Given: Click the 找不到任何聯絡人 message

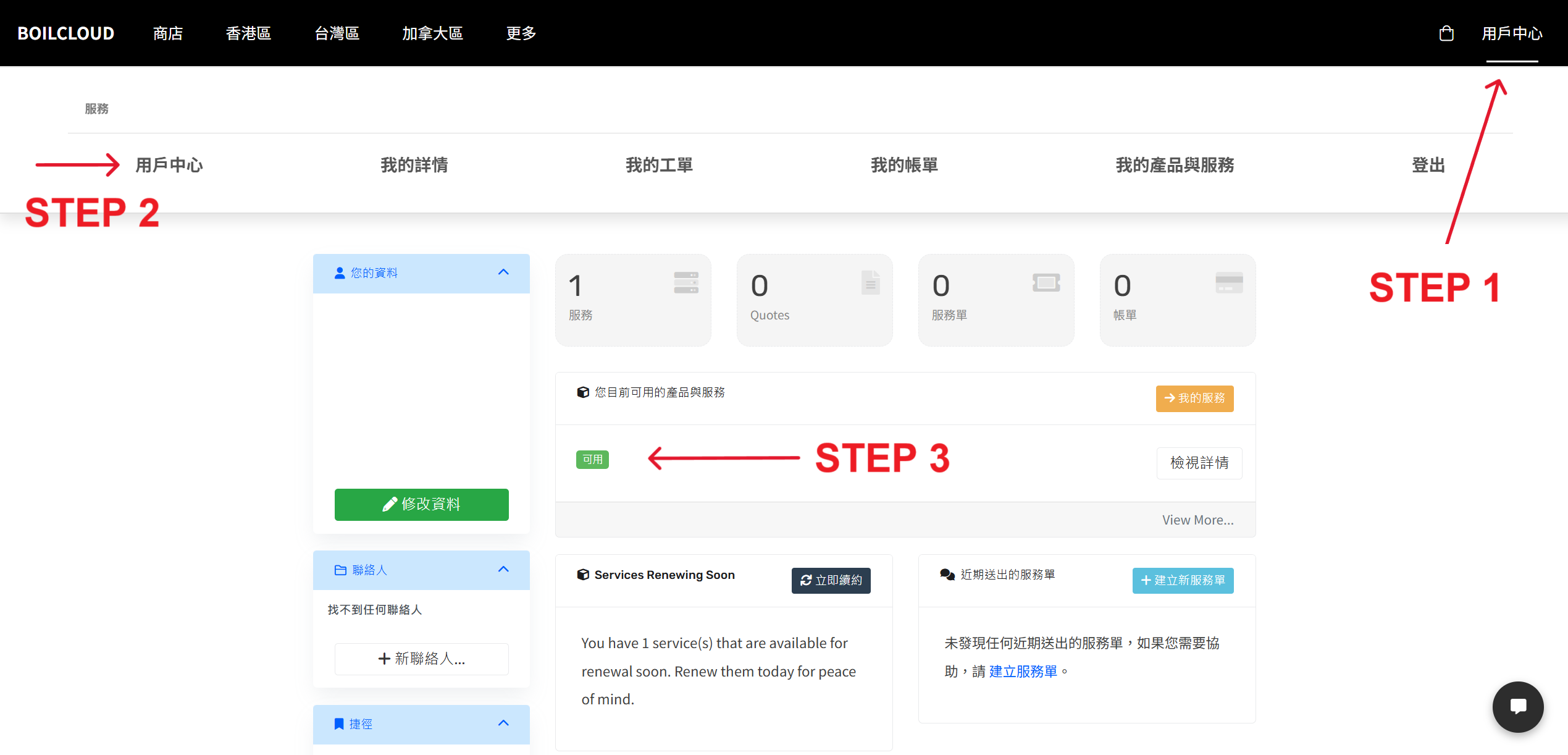Looking at the screenshot, I should coord(375,610).
